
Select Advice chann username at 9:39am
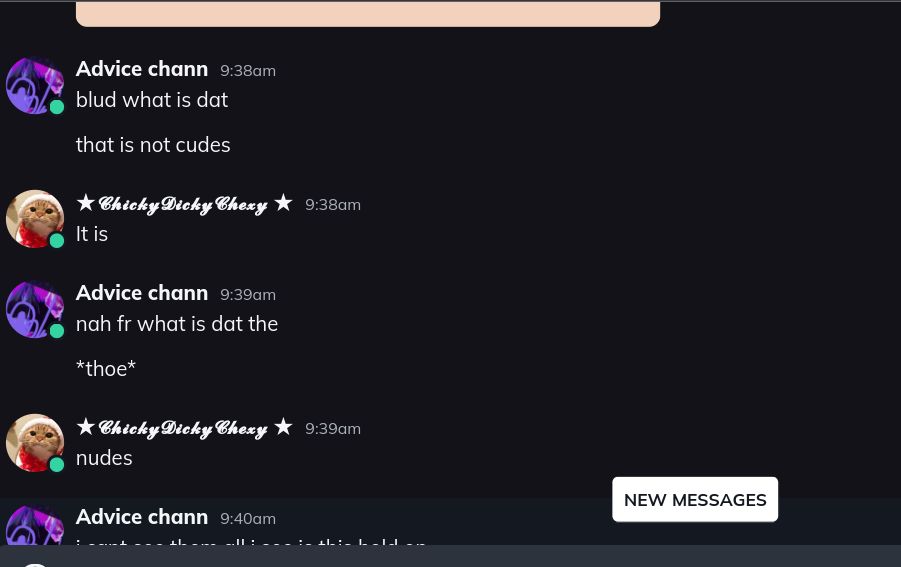pos(141,293)
